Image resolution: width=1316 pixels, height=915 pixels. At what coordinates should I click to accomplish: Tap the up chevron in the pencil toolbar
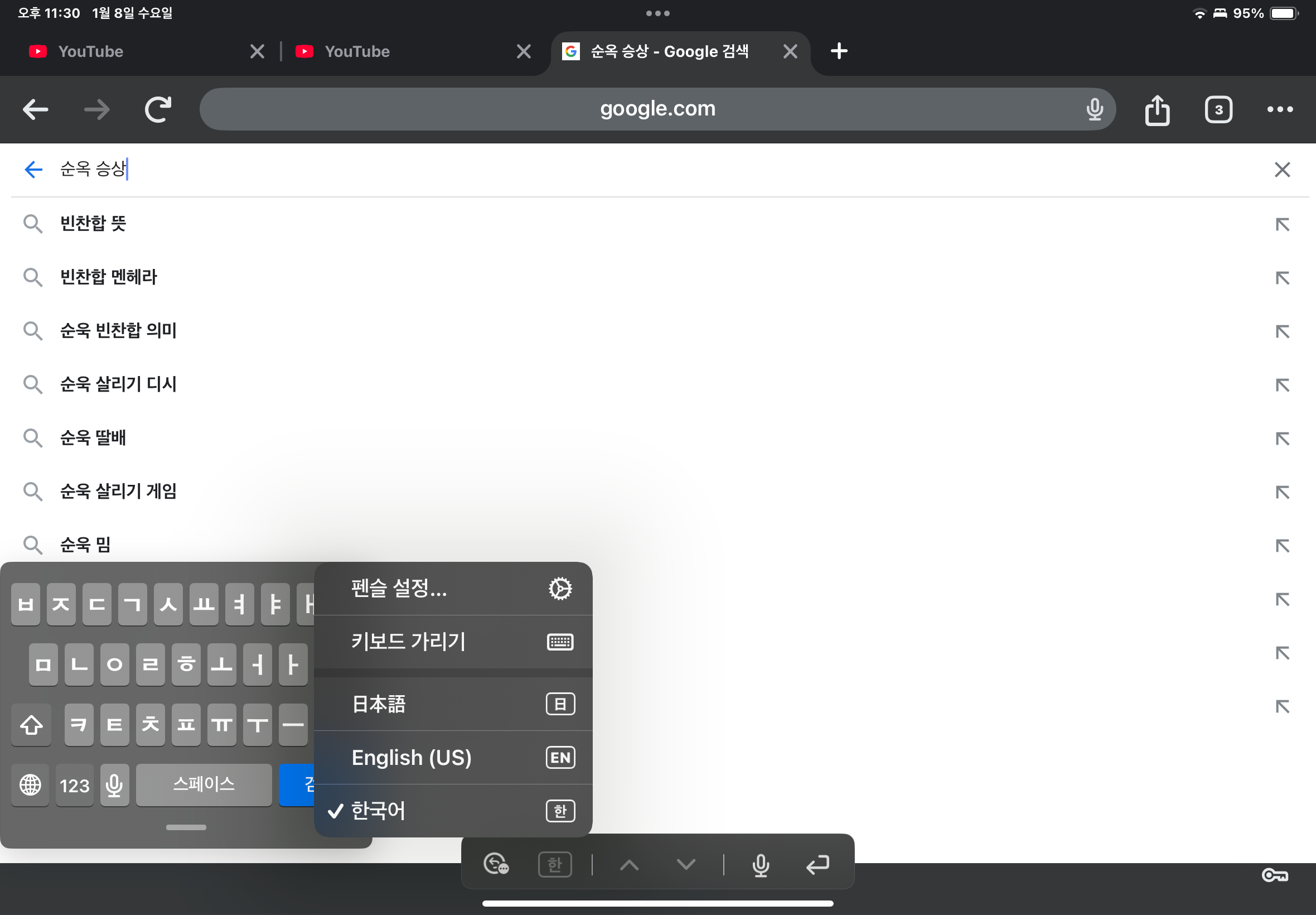629,864
